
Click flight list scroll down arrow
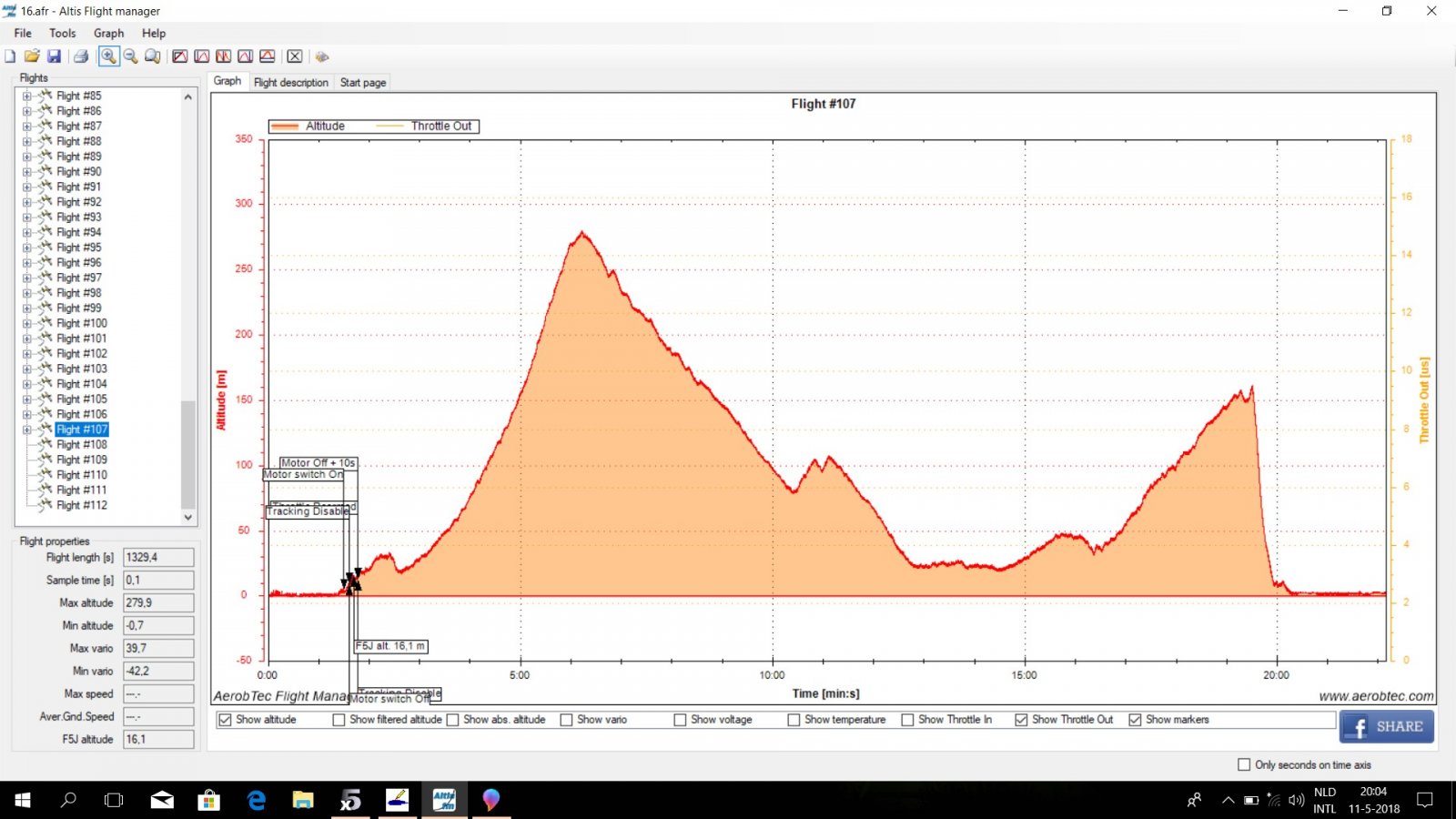click(188, 517)
